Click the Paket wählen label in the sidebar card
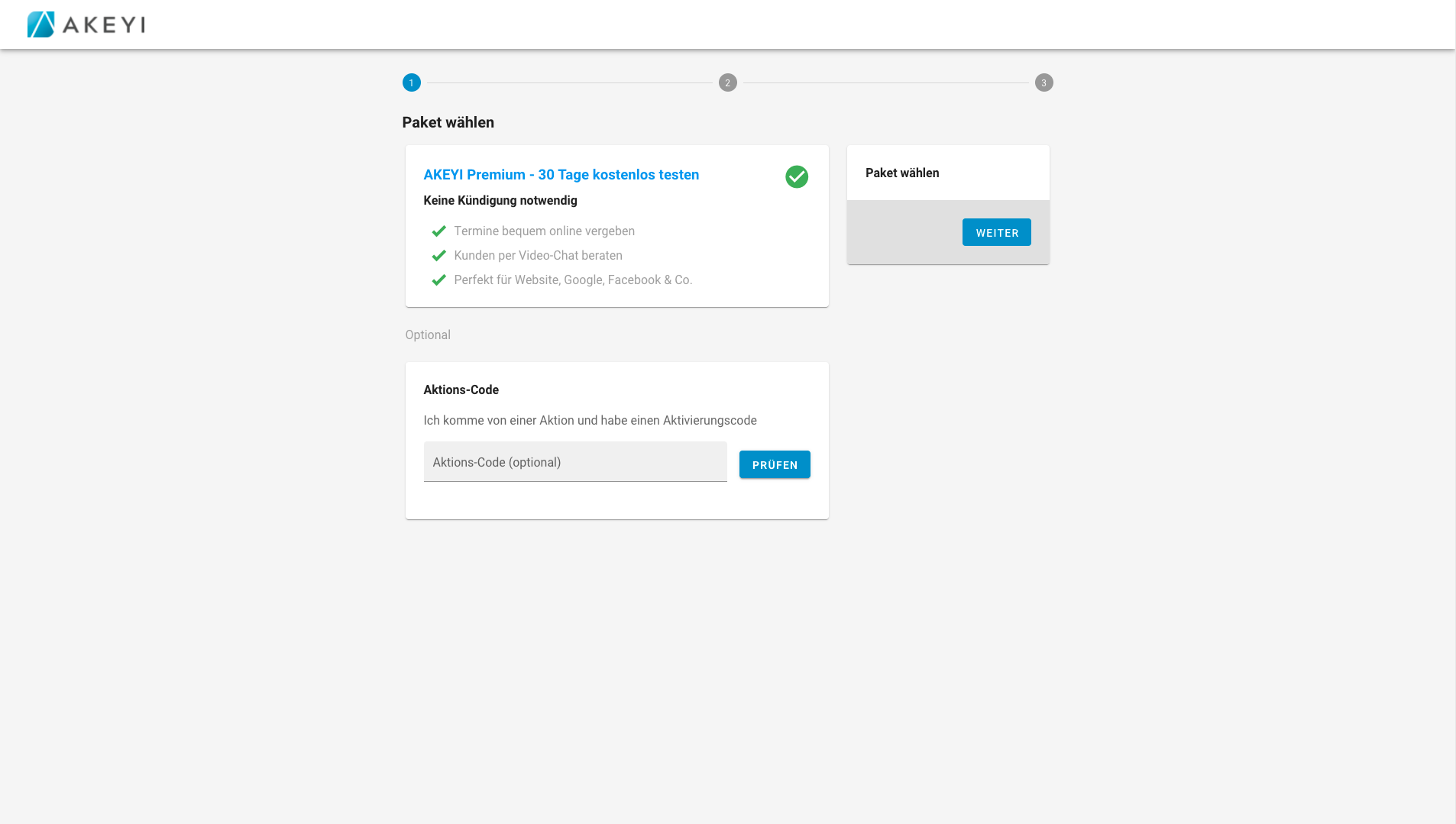 (x=902, y=173)
